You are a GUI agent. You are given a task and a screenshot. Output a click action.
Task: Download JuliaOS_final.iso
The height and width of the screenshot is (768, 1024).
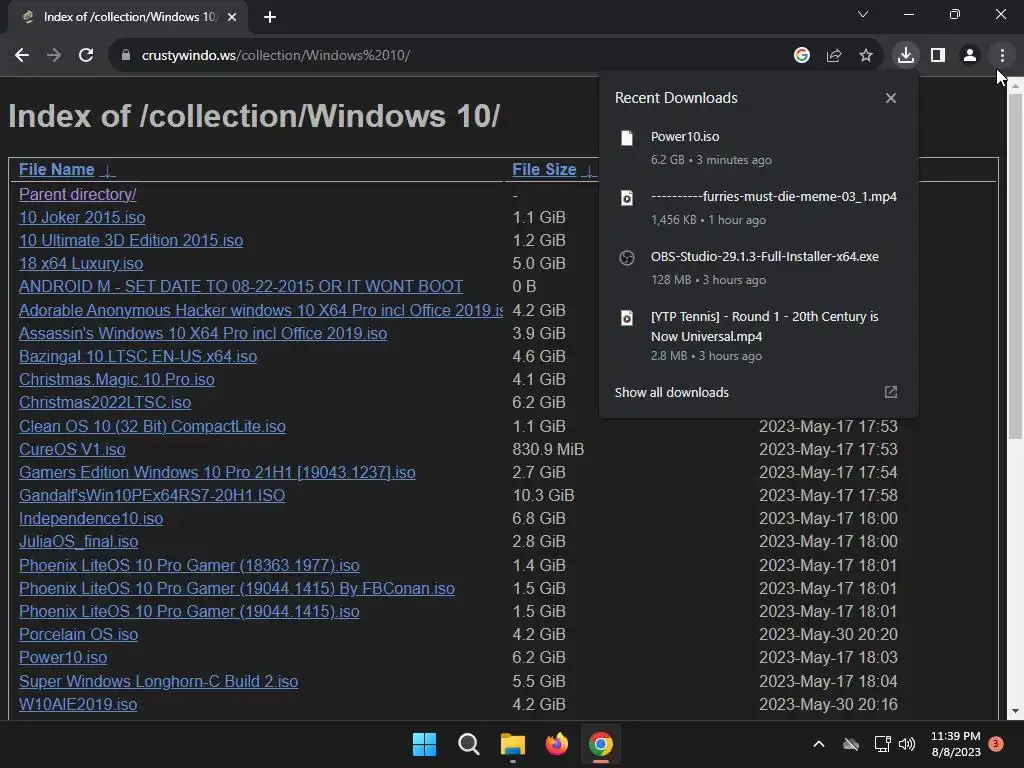[78, 541]
